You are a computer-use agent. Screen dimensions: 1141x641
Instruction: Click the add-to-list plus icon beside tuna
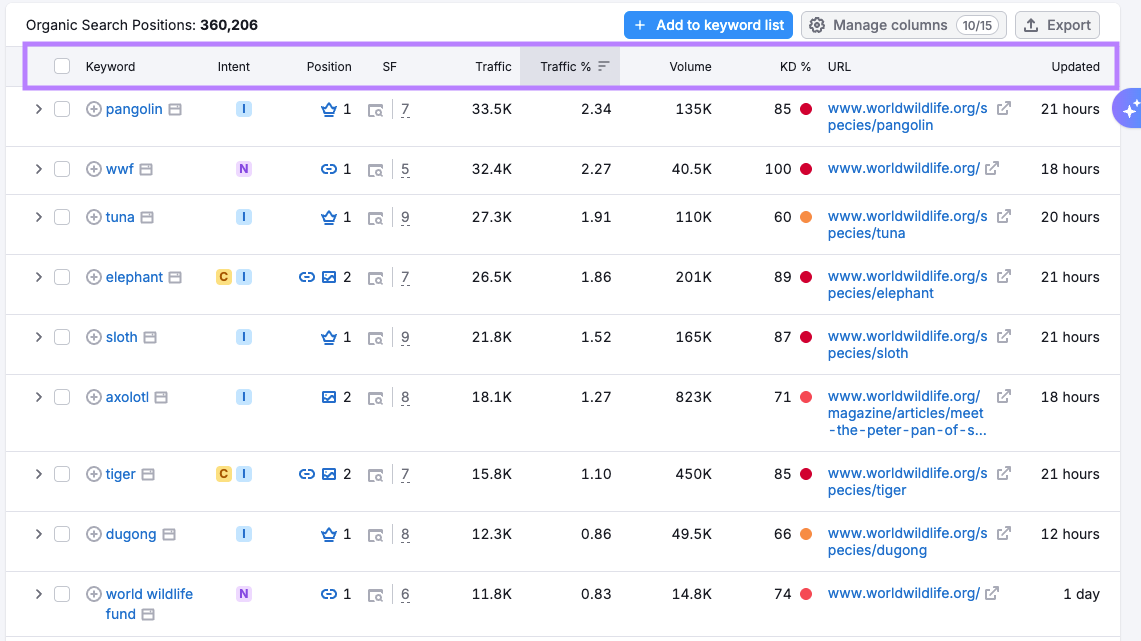point(92,216)
